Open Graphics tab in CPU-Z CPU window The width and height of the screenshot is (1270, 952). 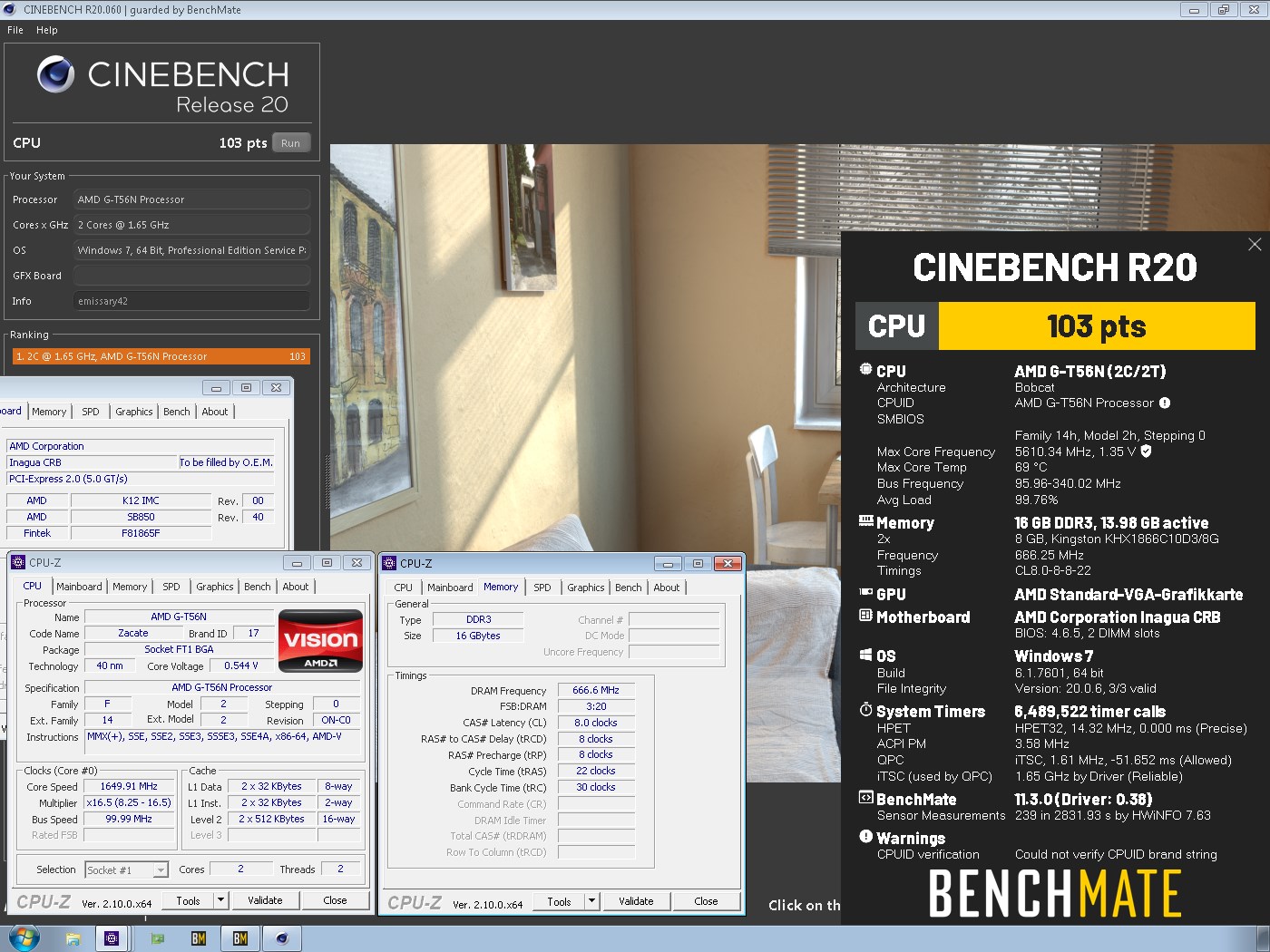(215, 587)
